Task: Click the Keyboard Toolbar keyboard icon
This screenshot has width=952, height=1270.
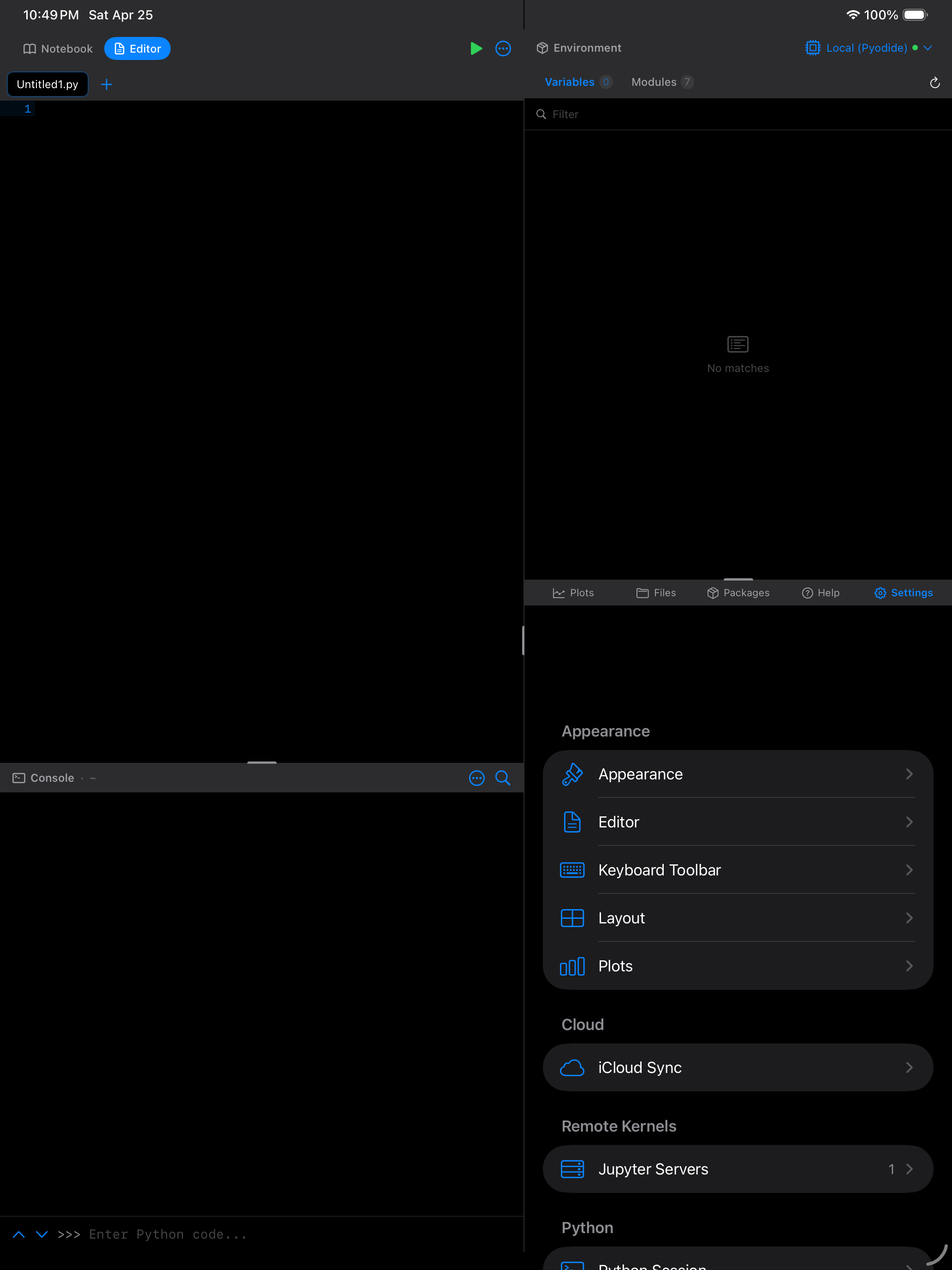Action: (572, 870)
